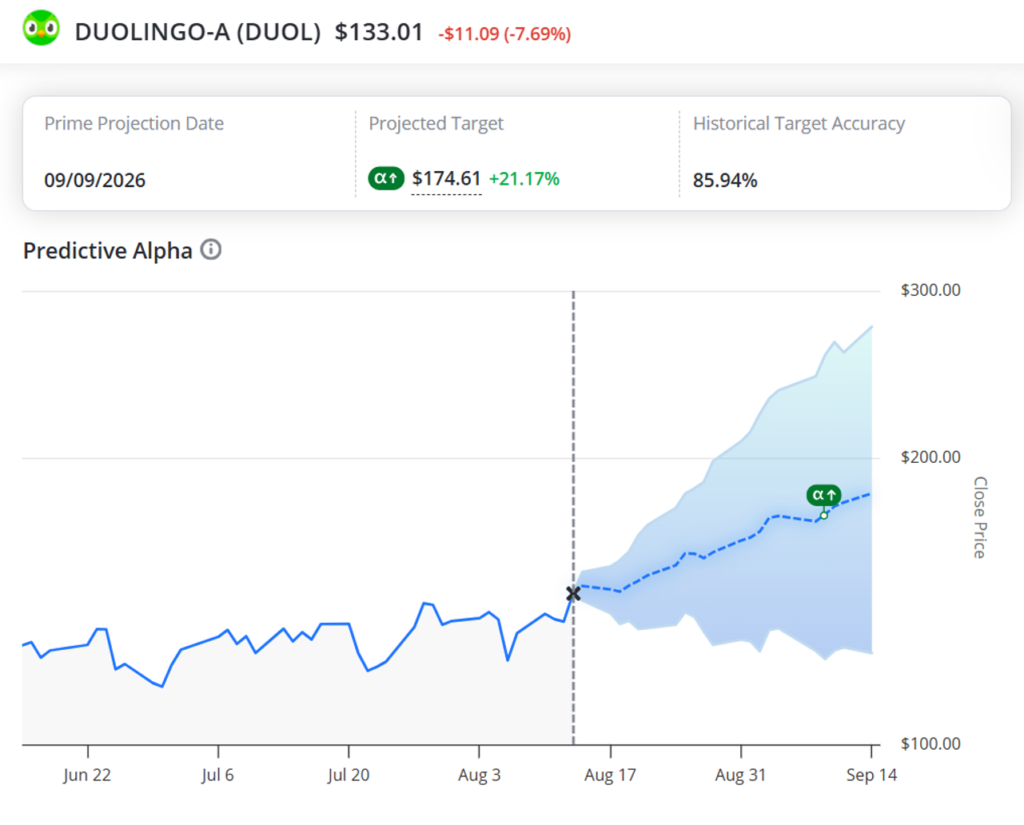The image size is (1024, 825).
Task: Click the Prime Projection Date label
Action: pyautogui.click(x=134, y=123)
